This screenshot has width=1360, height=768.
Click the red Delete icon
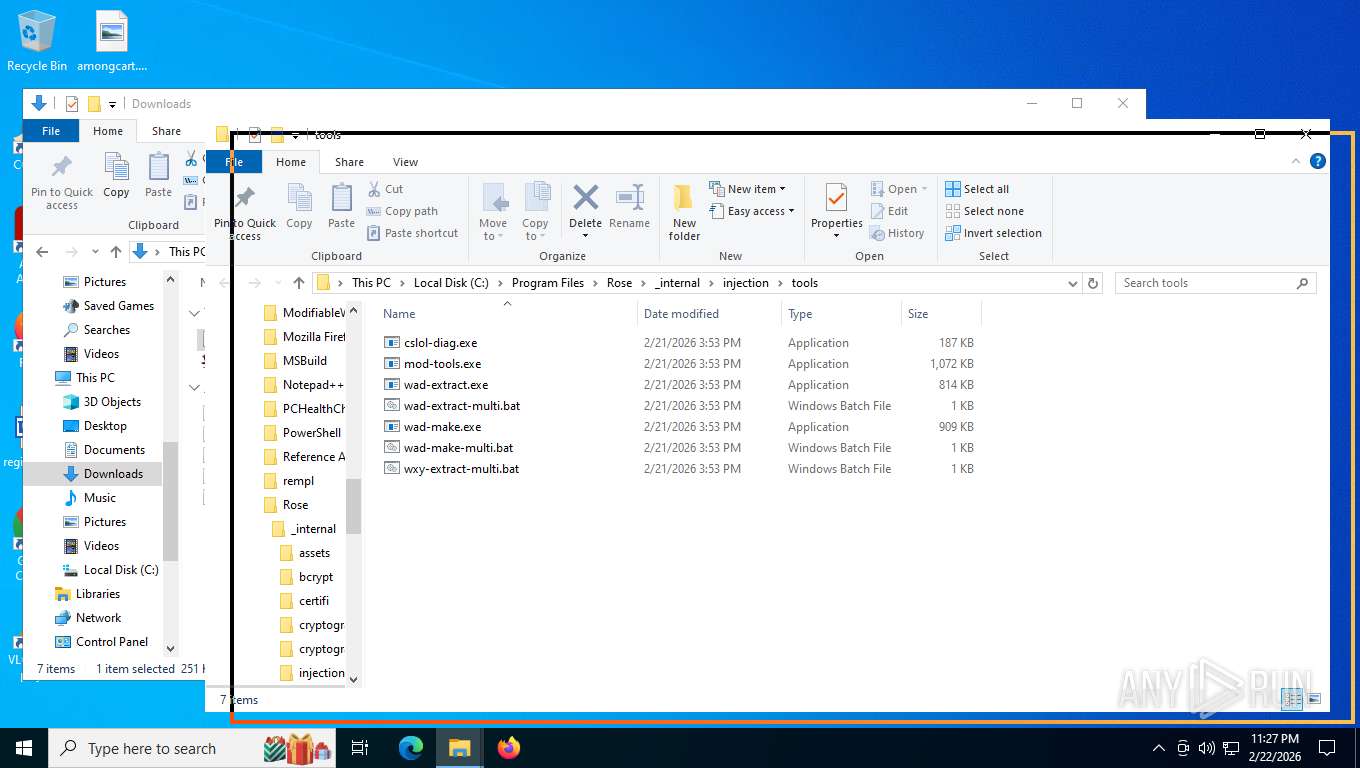[586, 198]
